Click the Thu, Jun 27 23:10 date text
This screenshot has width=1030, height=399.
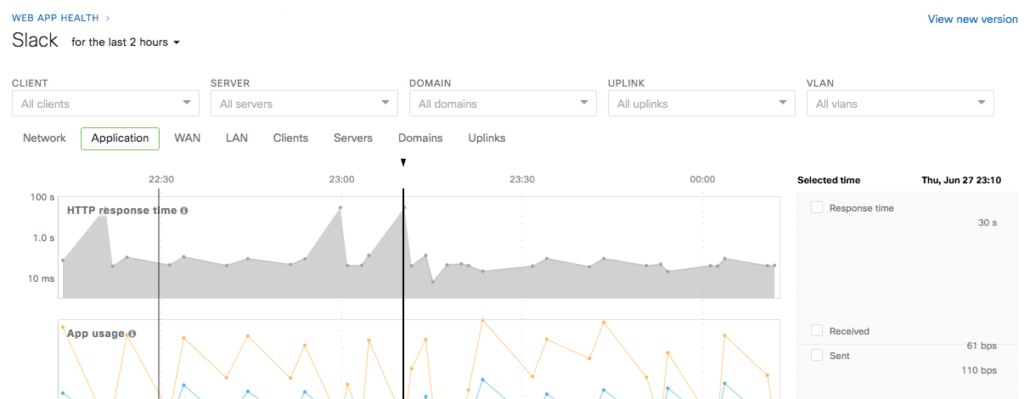(961, 180)
